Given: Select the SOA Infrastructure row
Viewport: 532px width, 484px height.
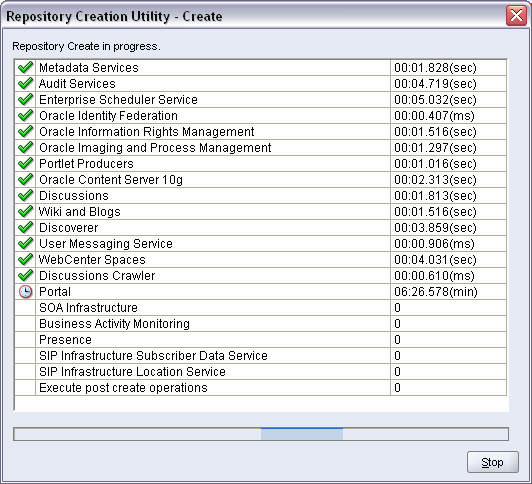Looking at the screenshot, I should pos(261,308).
